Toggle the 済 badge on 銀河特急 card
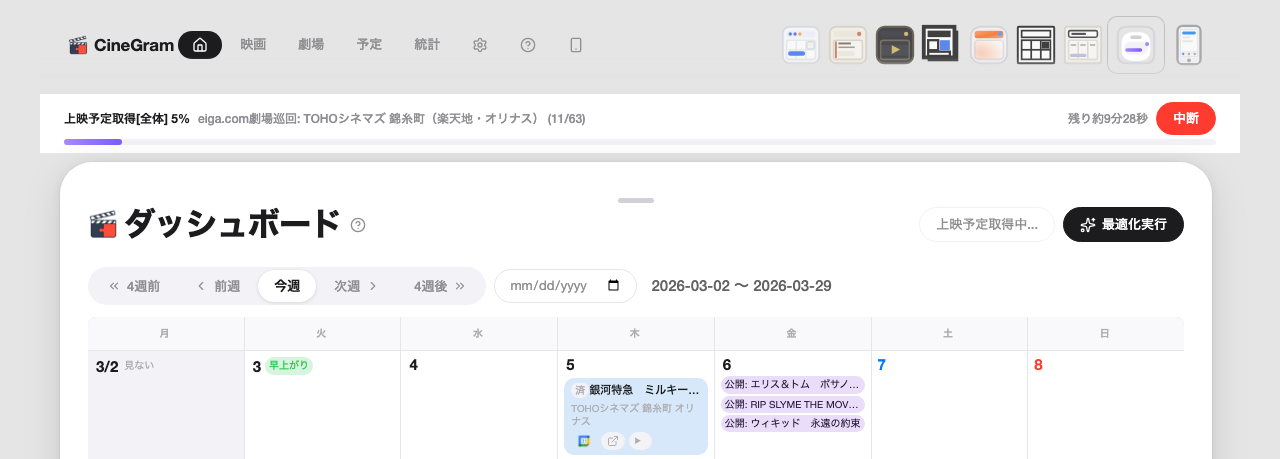This screenshot has height=459, width=1280. tap(579, 390)
